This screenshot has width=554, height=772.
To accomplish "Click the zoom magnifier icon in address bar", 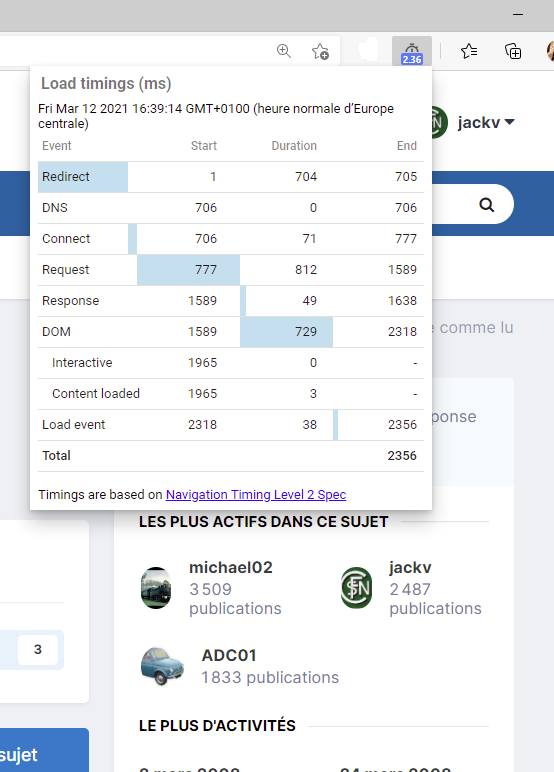I will click(284, 51).
